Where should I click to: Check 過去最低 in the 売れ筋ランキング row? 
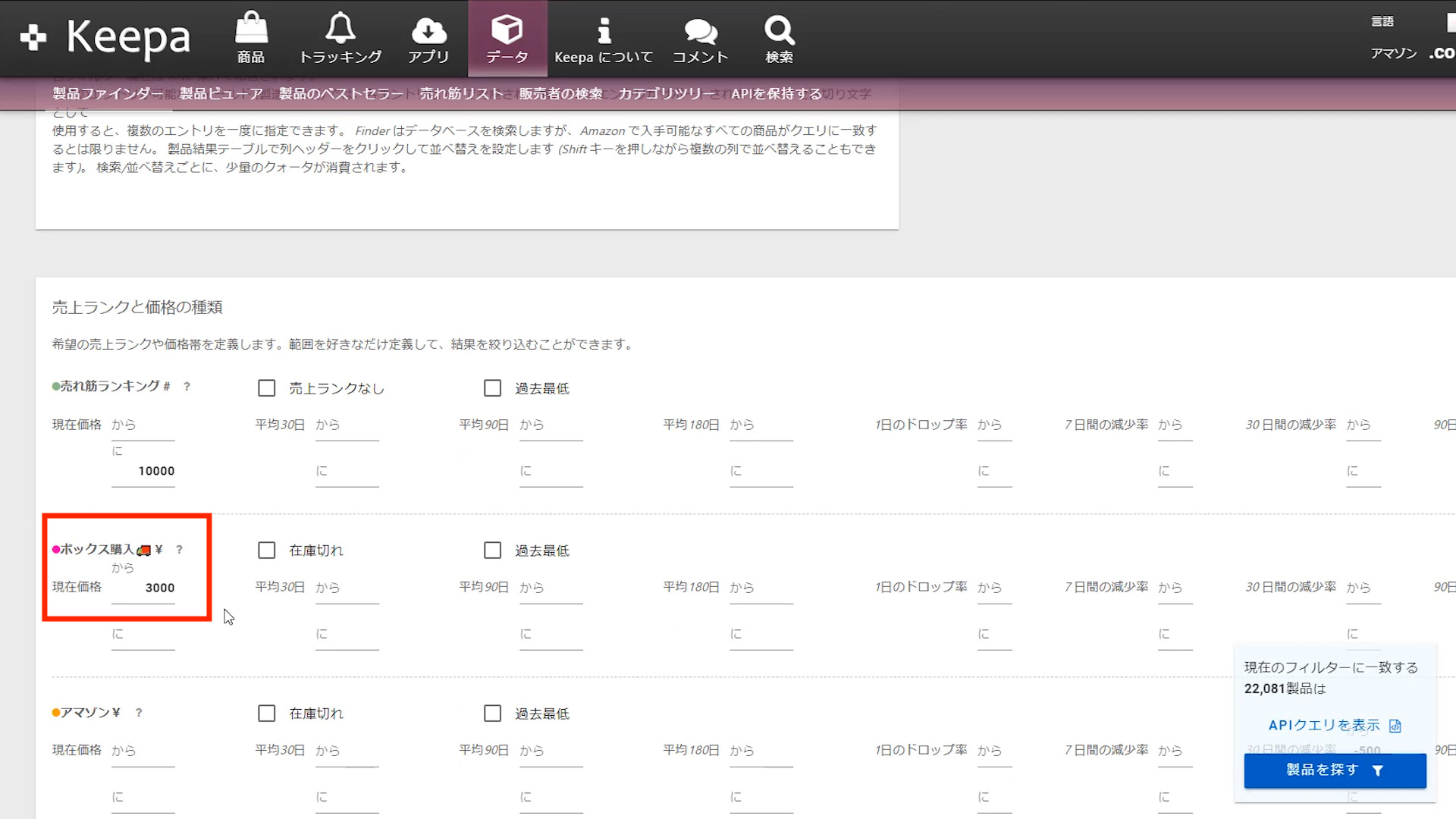(x=493, y=388)
